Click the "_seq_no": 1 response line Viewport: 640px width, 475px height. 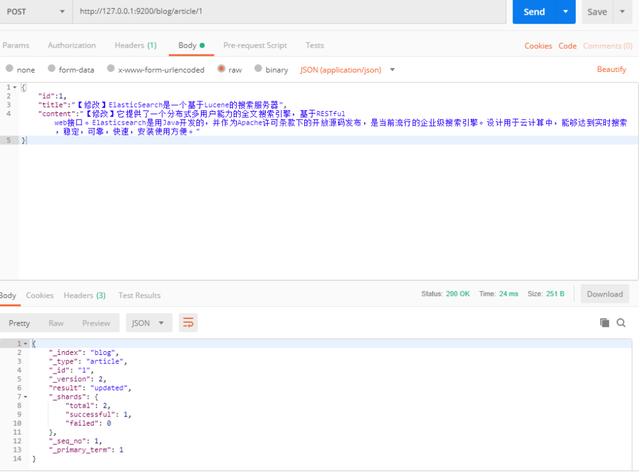[75, 441]
